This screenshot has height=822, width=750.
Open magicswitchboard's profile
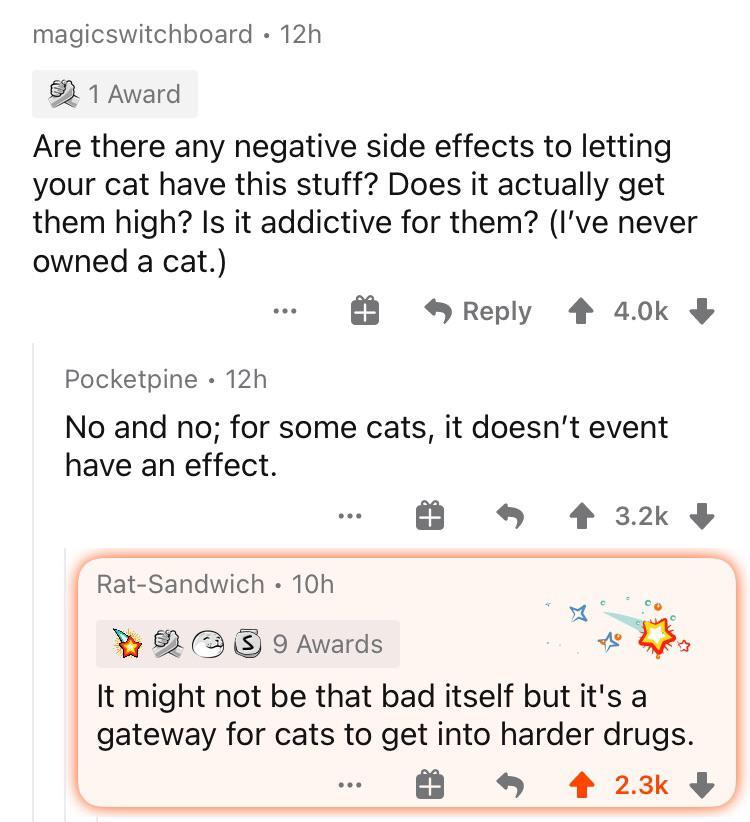pyautogui.click(x=141, y=34)
